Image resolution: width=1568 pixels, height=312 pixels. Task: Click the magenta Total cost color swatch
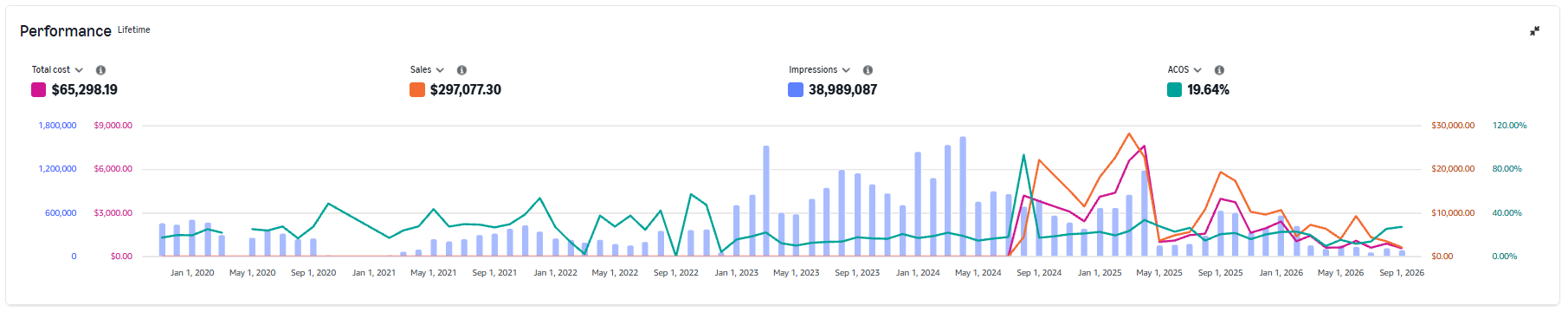[x=38, y=89]
